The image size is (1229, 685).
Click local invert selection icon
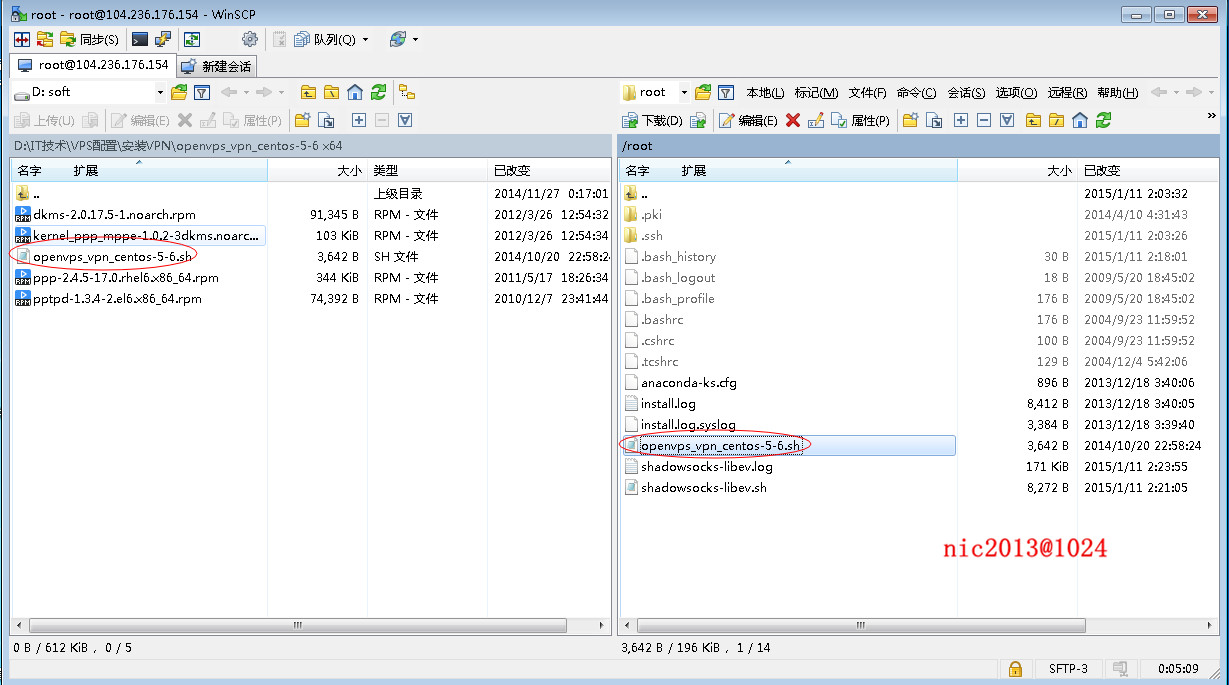405,120
